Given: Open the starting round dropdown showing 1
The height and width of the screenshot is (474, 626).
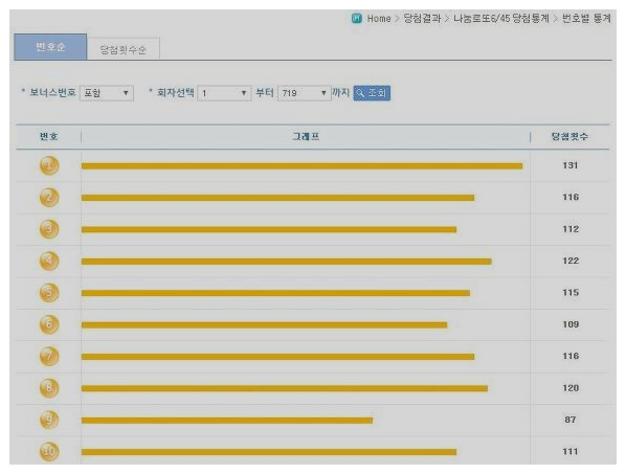Looking at the screenshot, I should coord(224,93).
